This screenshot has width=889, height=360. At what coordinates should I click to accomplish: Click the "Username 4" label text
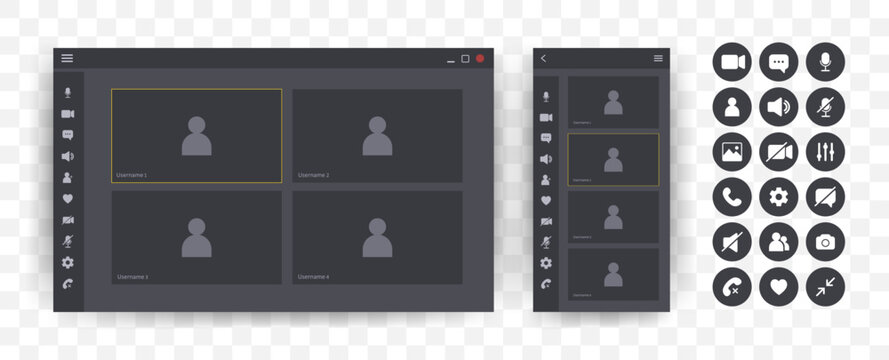coord(314,277)
